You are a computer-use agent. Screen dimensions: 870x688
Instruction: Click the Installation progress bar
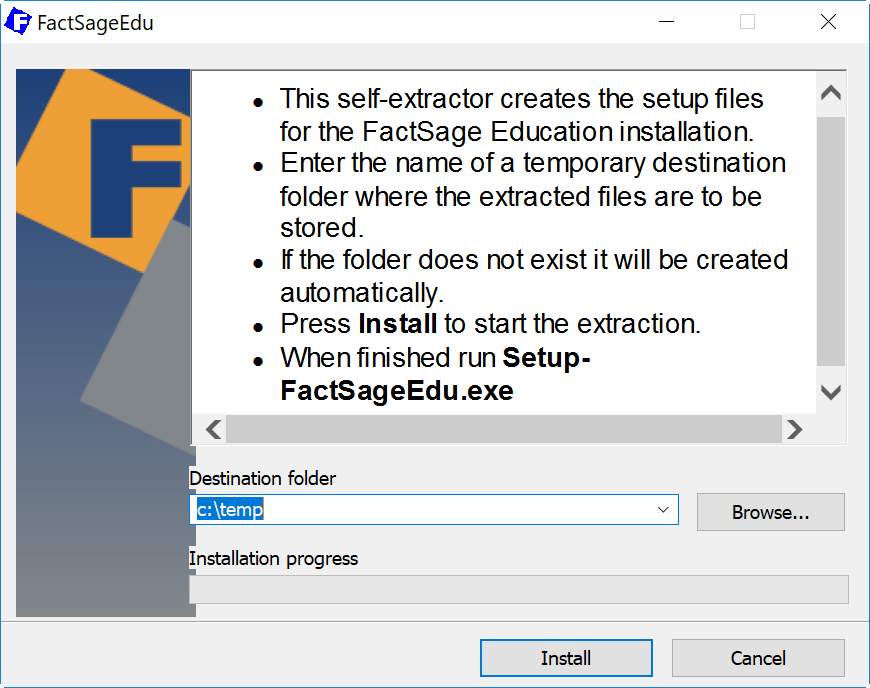click(519, 589)
